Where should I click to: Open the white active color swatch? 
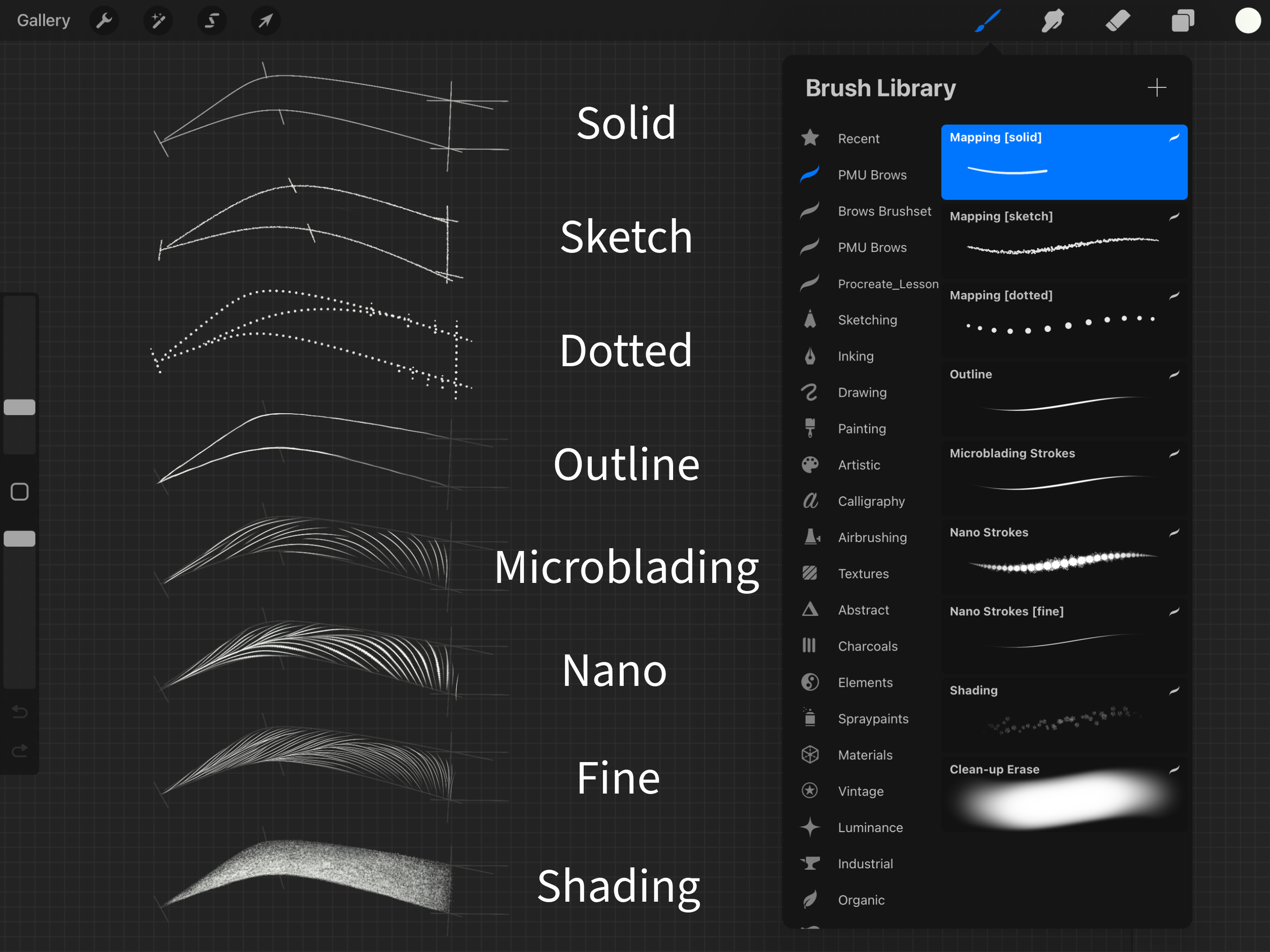point(1247,21)
